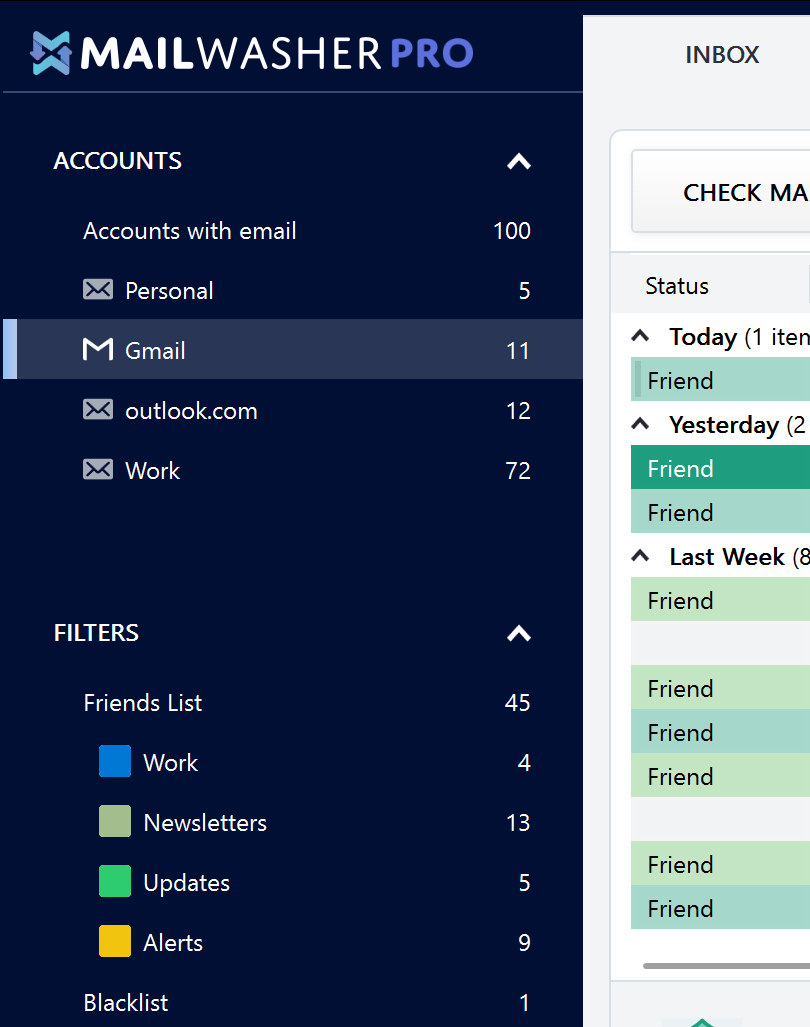Click the blue Work color swatch
Image resolution: width=810 pixels, height=1027 pixels.
115,761
